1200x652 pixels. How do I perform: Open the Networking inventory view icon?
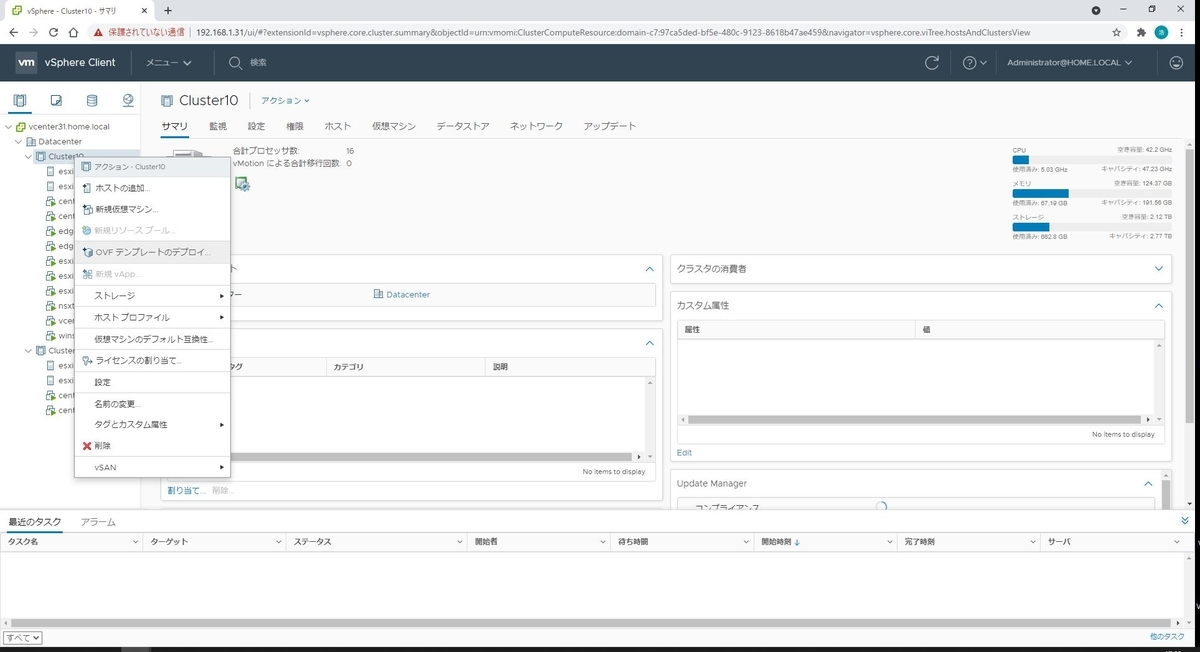128,100
